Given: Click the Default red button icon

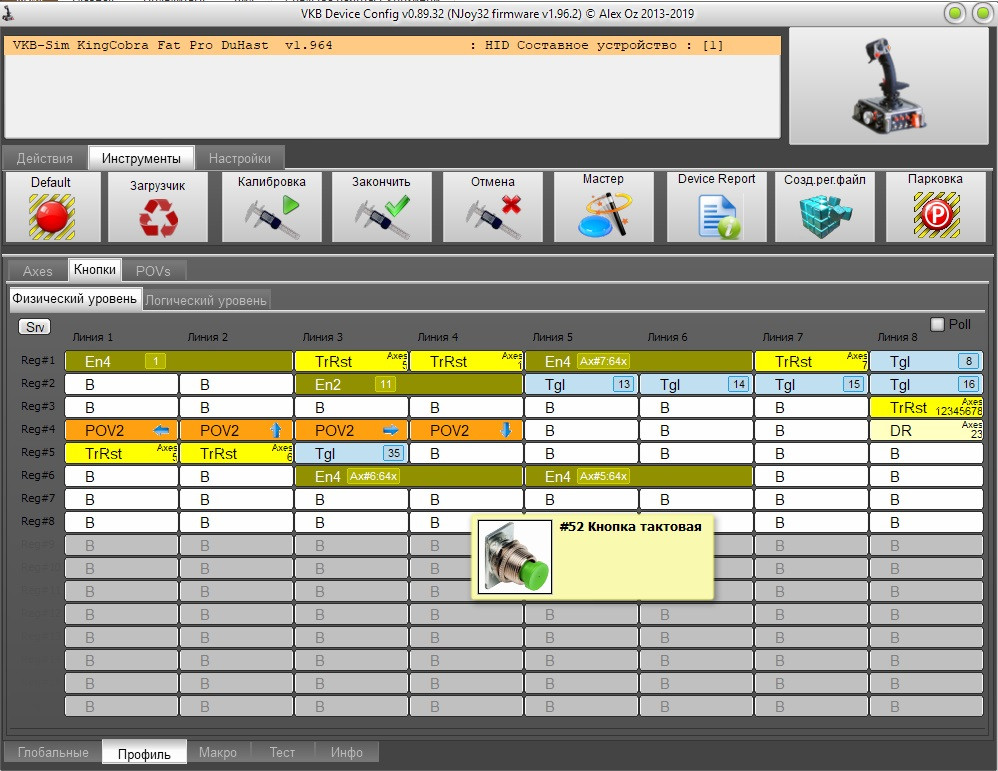Looking at the screenshot, I should click(52, 216).
